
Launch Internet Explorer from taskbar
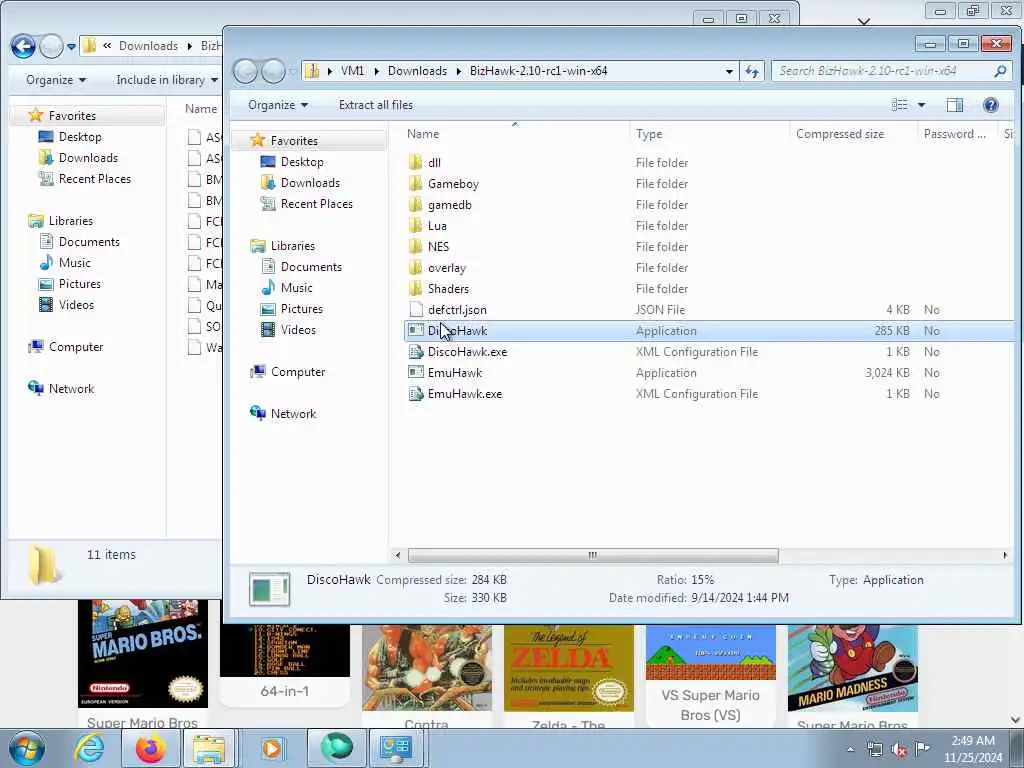89,748
